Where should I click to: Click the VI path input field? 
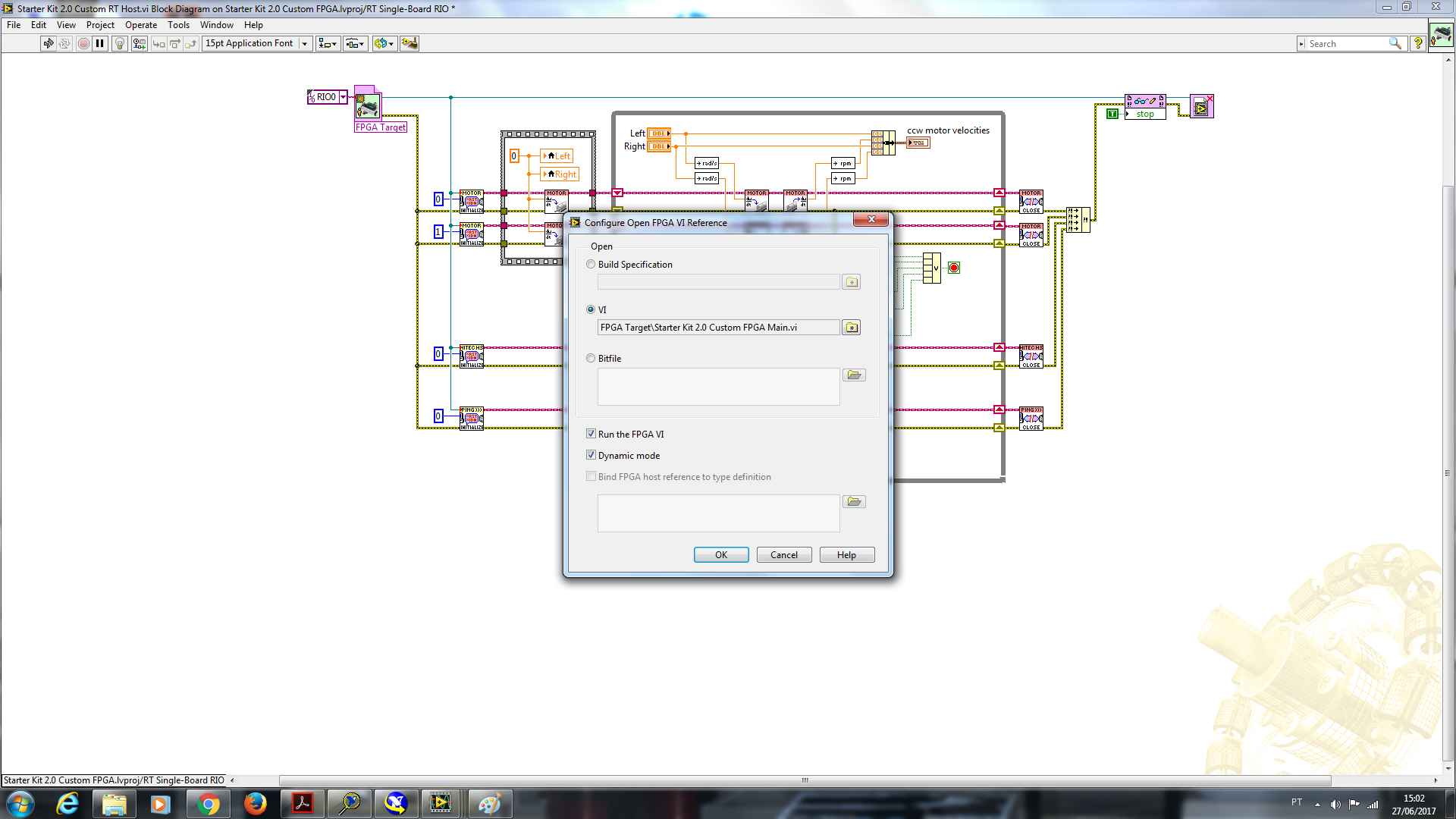coord(718,327)
